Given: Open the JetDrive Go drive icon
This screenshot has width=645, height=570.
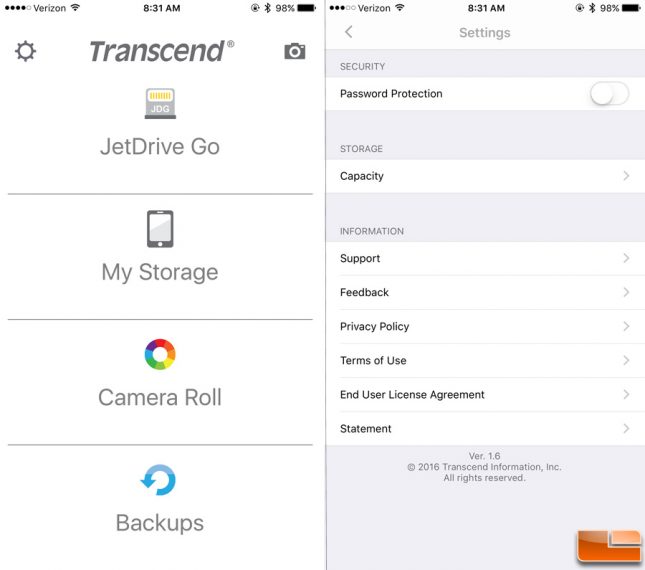Looking at the screenshot, I should coord(160,103).
